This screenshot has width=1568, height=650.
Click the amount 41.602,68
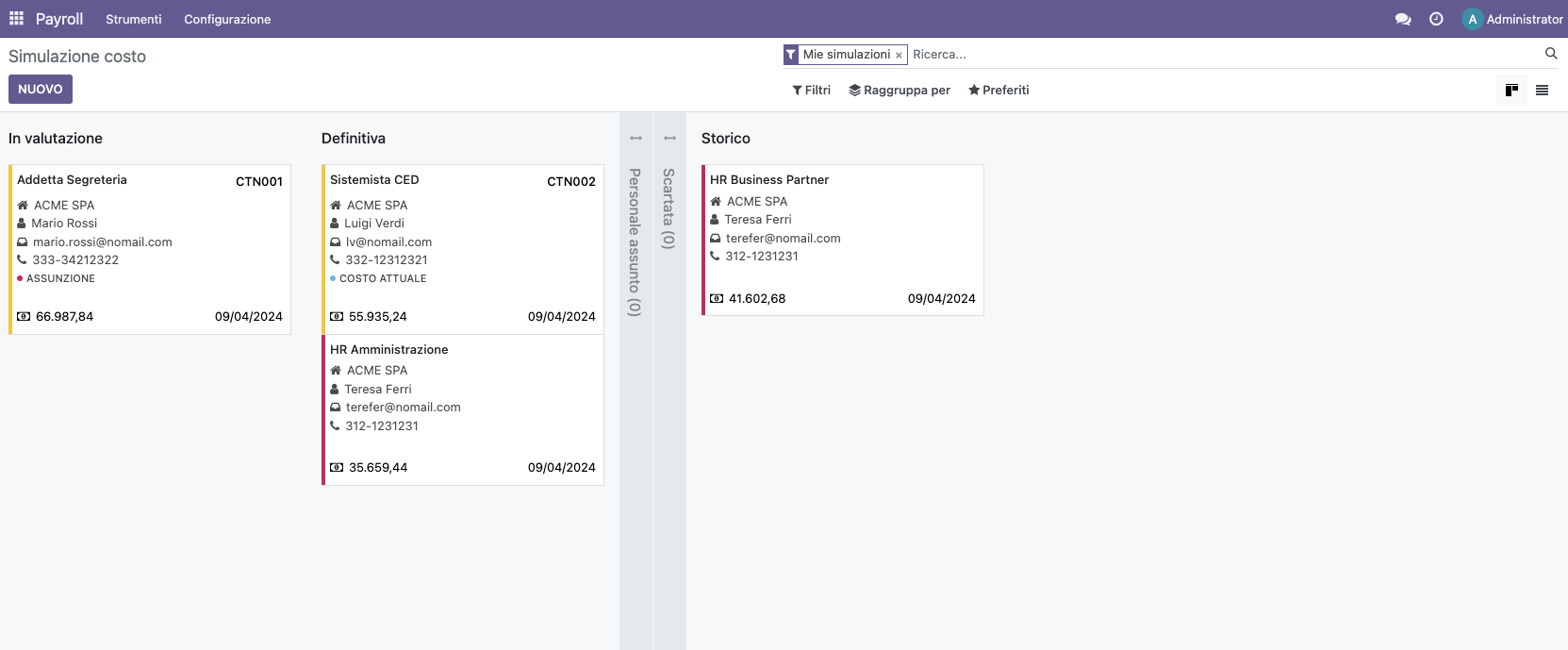click(757, 299)
